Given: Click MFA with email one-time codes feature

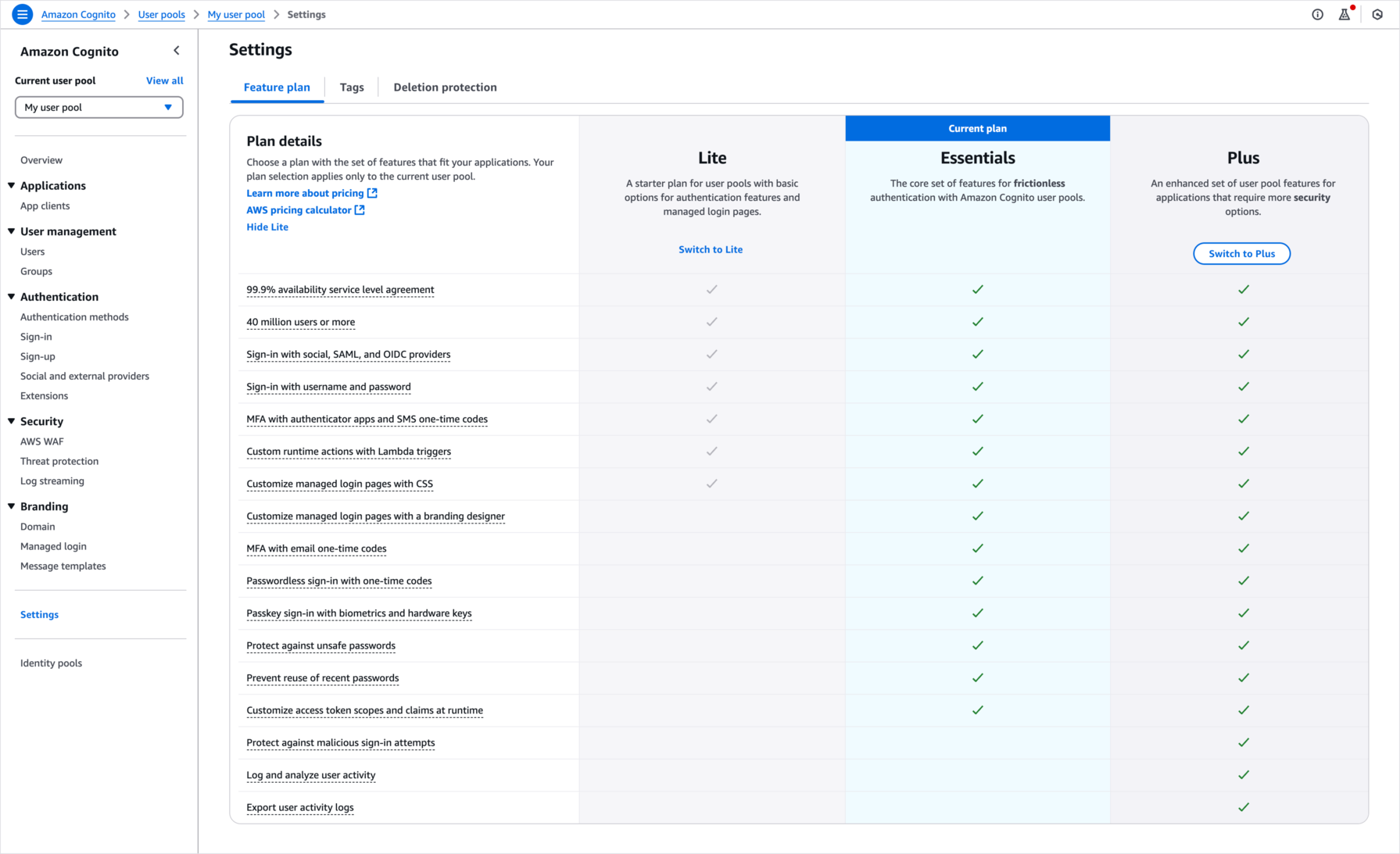Looking at the screenshot, I should point(317,548).
